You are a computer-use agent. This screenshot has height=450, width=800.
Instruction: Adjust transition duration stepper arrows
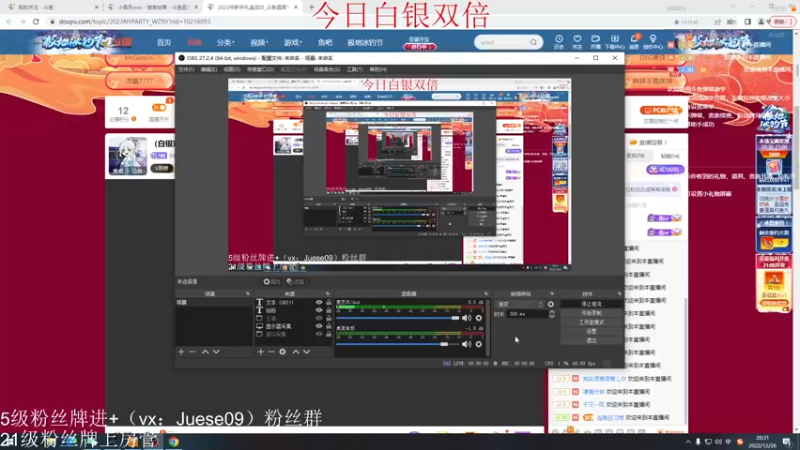[x=552, y=314]
